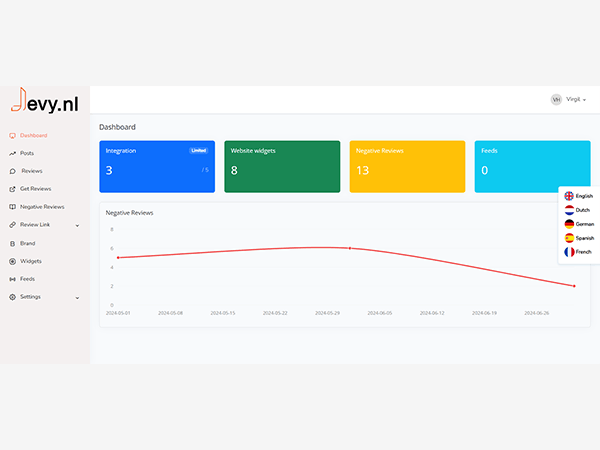Screen dimensions: 600x450
Task: Click the English UK flag icon
Action: tap(569, 196)
